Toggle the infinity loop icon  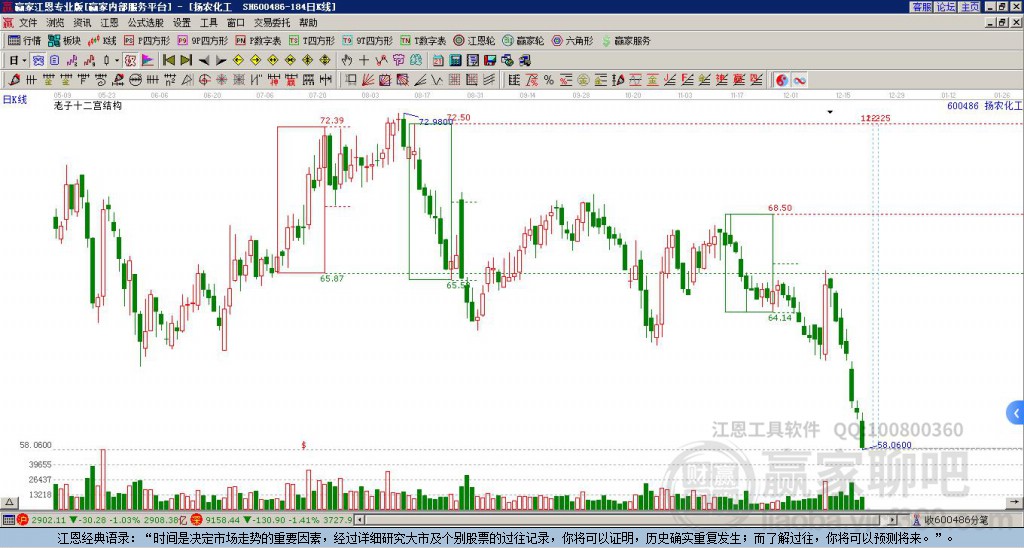[799, 80]
